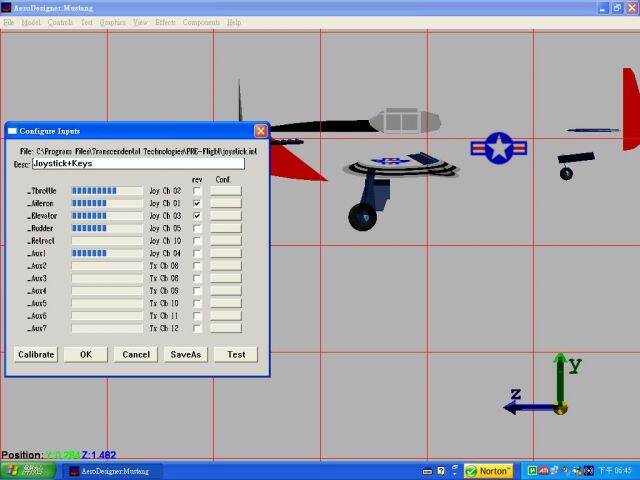The image size is (640, 480).
Task: Click the Test button in dialog
Action: click(x=236, y=354)
